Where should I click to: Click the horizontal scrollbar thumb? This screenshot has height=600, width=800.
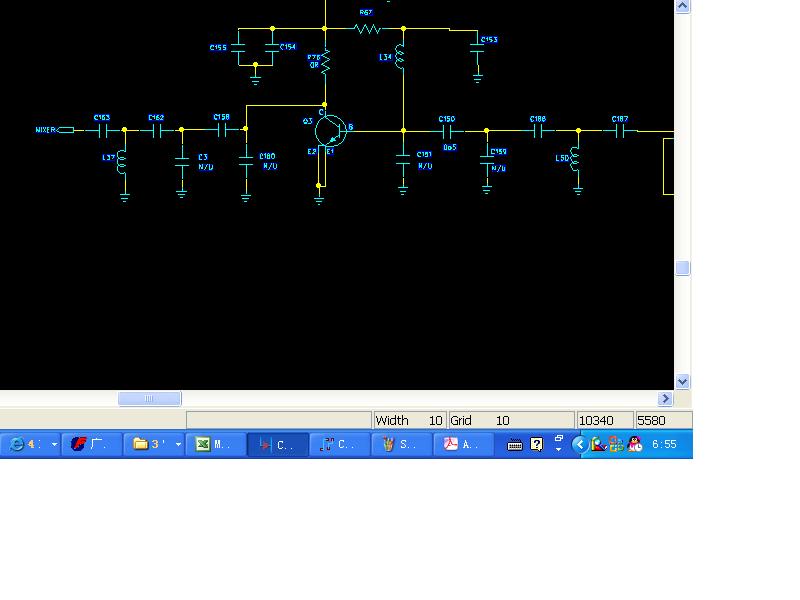point(149,398)
